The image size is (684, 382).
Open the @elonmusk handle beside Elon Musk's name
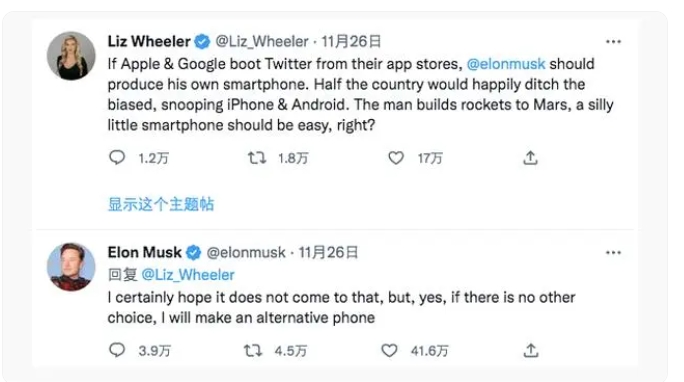pyautogui.click(x=246, y=252)
